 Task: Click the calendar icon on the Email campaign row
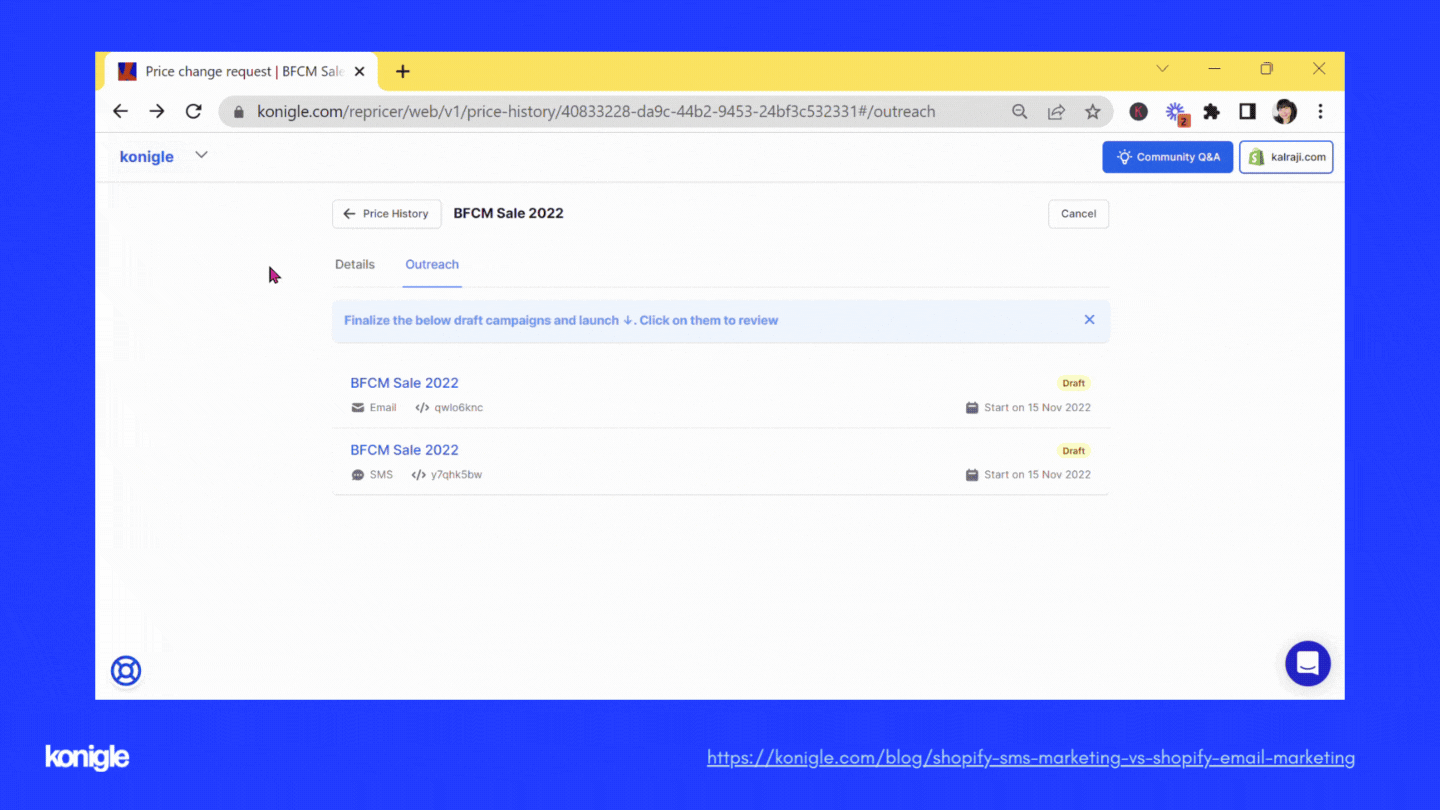(x=972, y=408)
